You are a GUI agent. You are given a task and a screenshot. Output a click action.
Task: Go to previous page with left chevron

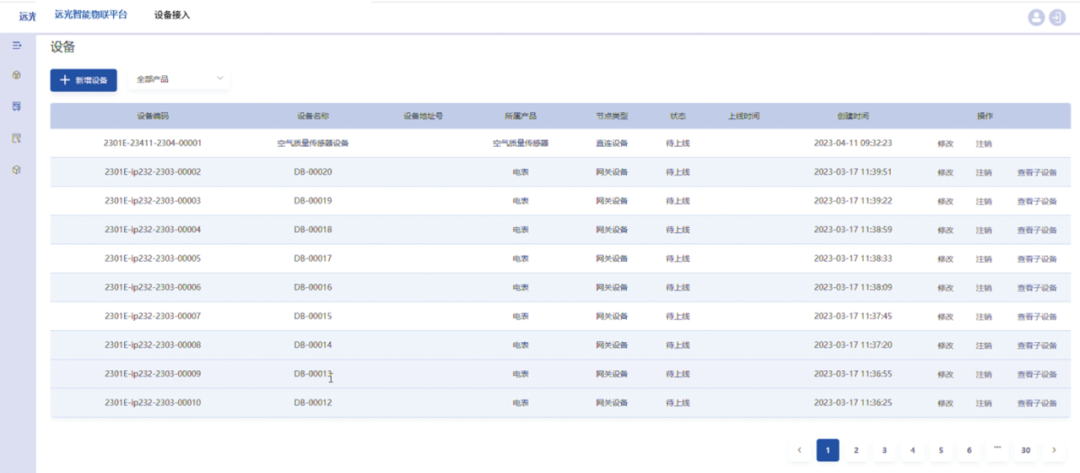(799, 450)
